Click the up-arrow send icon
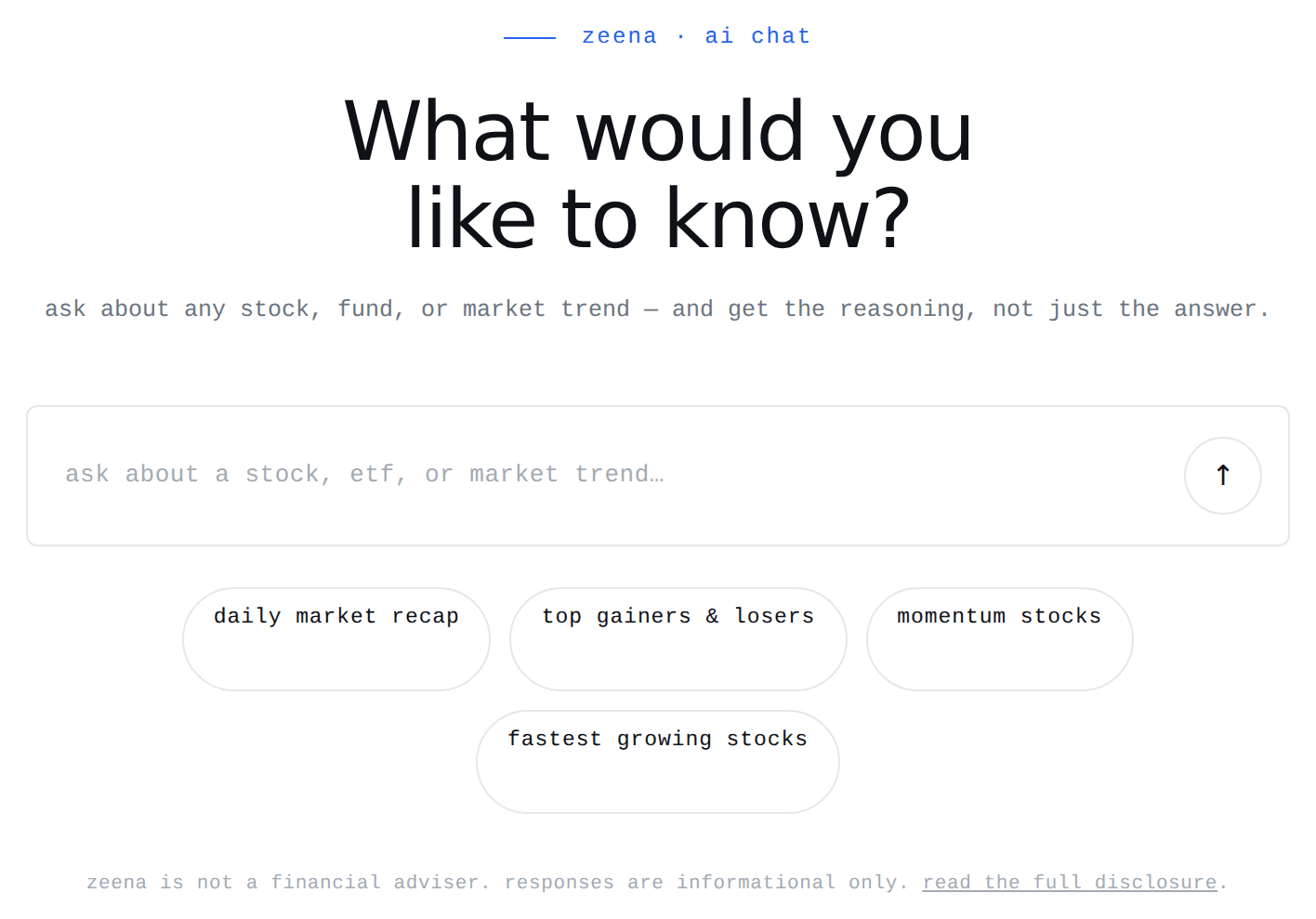 pyautogui.click(x=1223, y=476)
